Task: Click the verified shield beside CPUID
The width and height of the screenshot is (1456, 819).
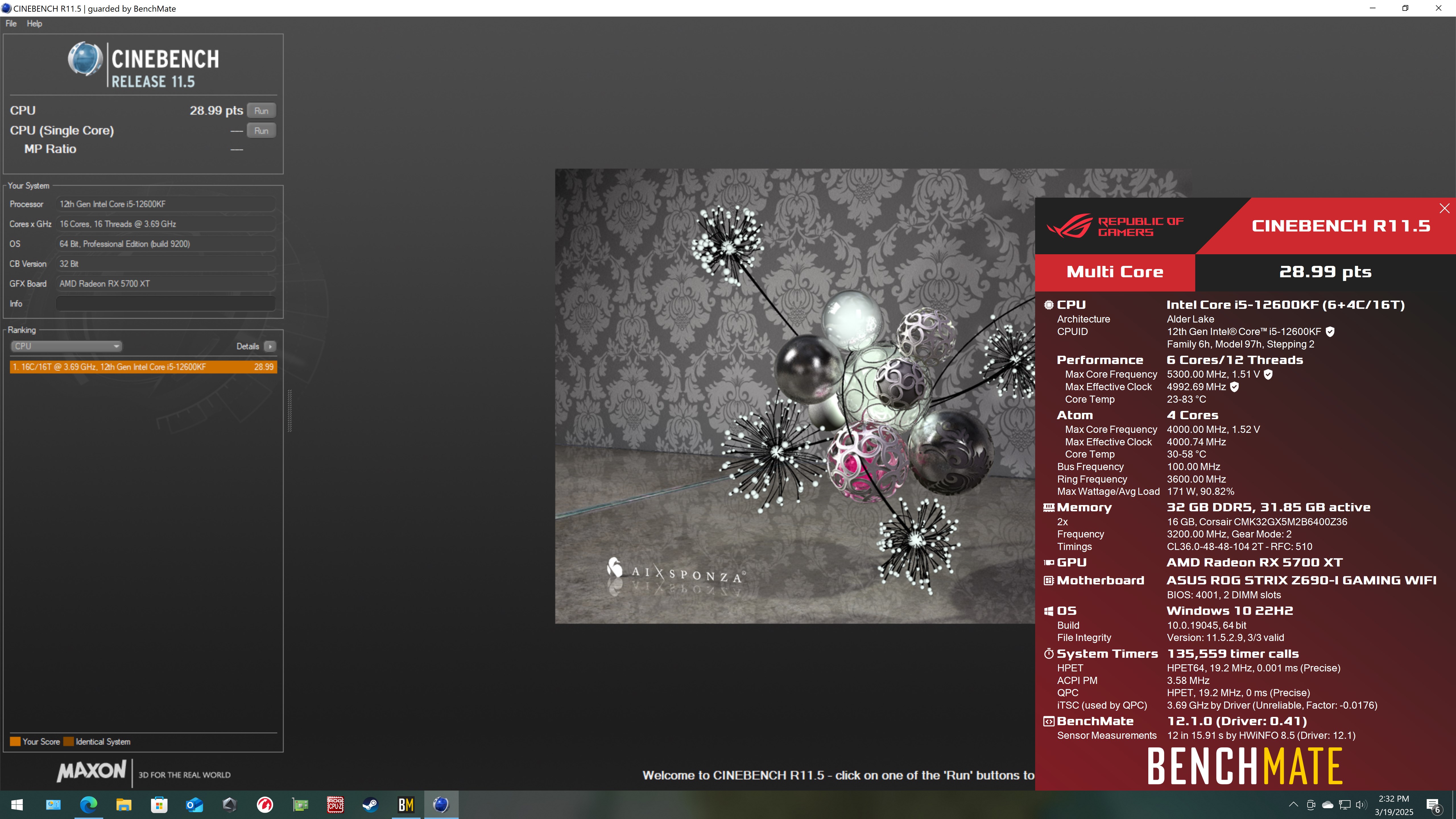Action: [x=1330, y=332]
